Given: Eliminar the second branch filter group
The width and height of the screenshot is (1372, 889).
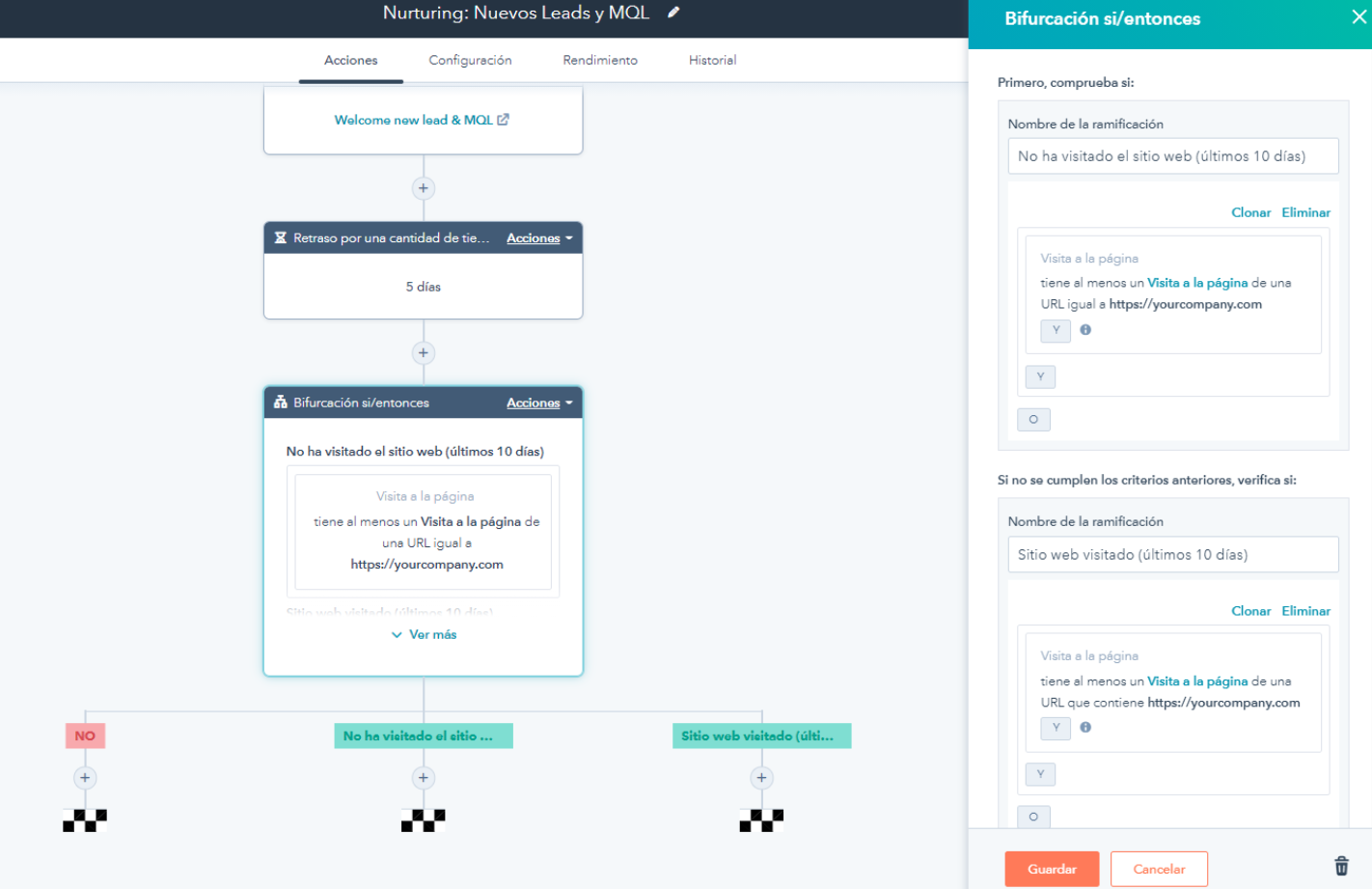Looking at the screenshot, I should tap(1305, 611).
